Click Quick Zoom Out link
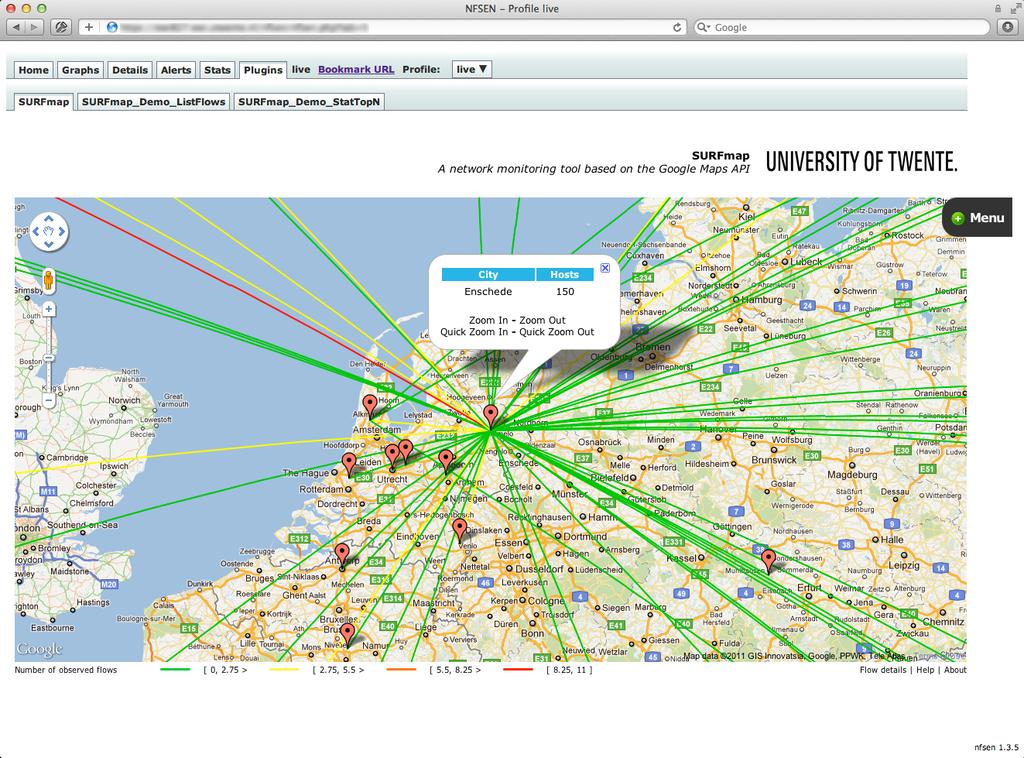 [557, 332]
